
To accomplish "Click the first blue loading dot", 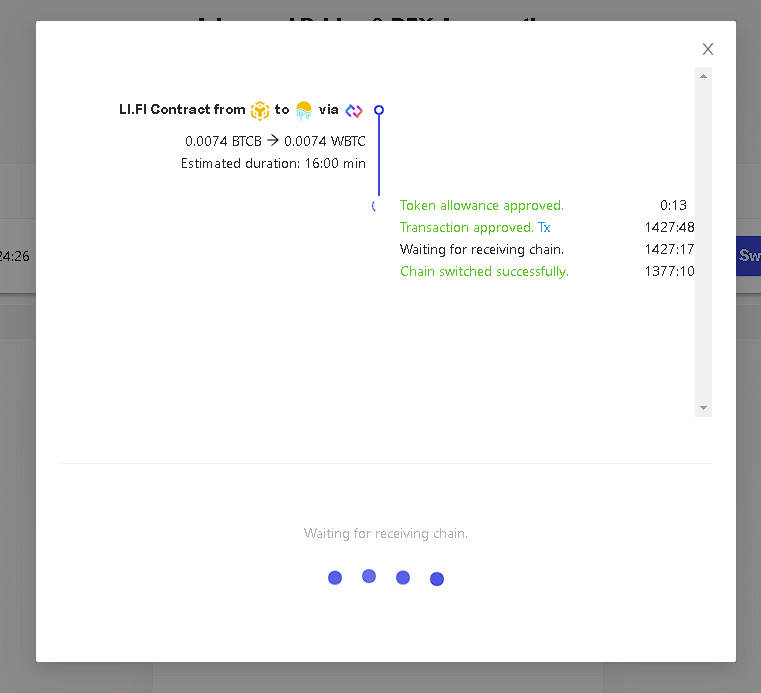I will pyautogui.click(x=335, y=578).
